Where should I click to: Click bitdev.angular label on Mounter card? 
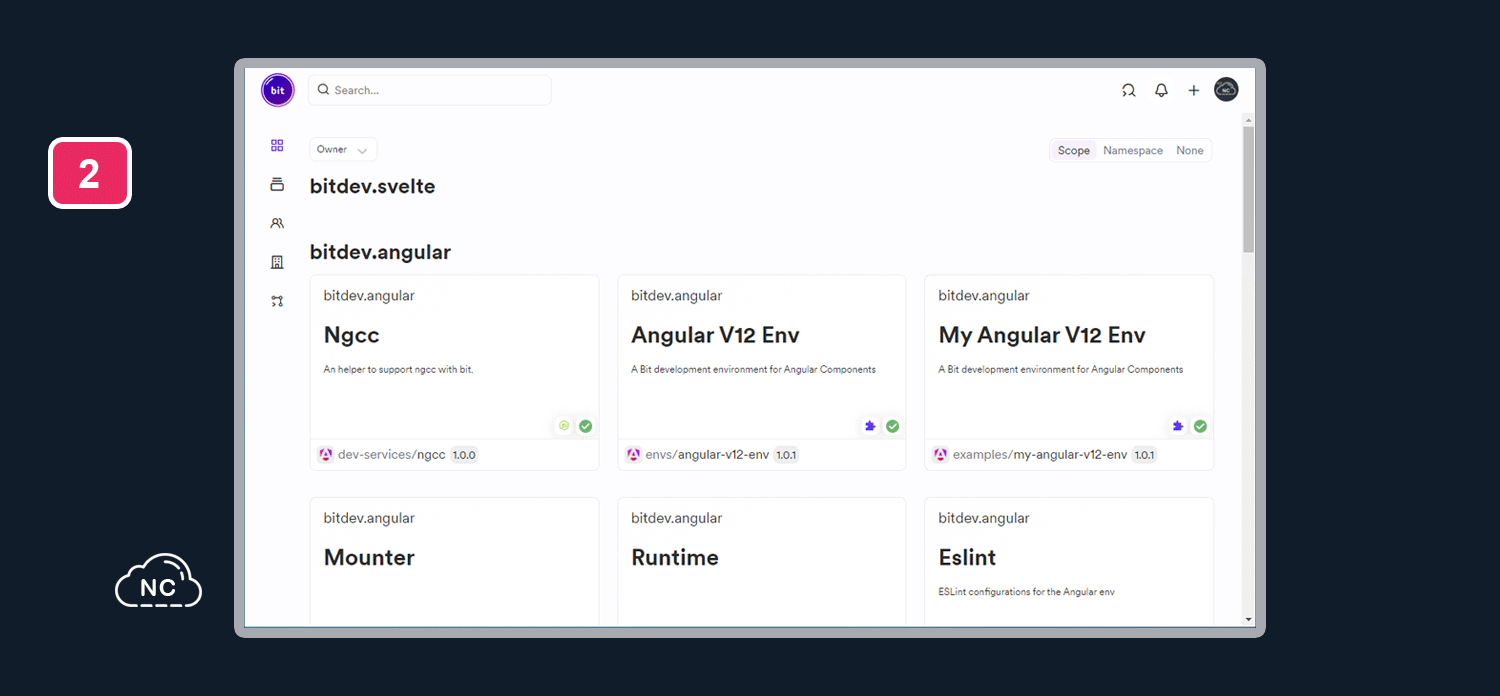click(x=369, y=518)
